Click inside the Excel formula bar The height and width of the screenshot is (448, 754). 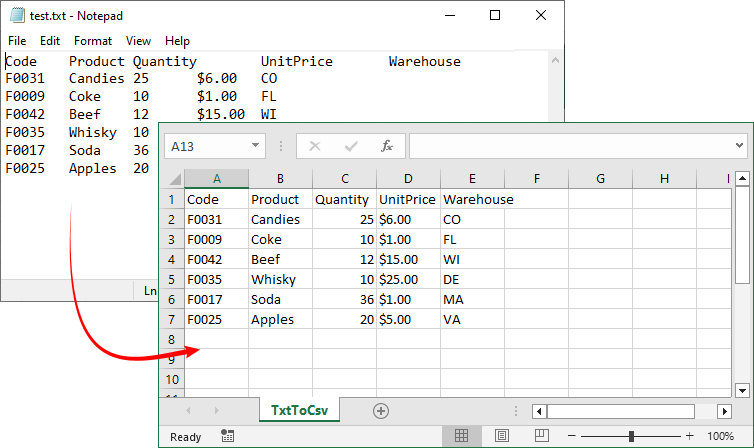point(570,146)
